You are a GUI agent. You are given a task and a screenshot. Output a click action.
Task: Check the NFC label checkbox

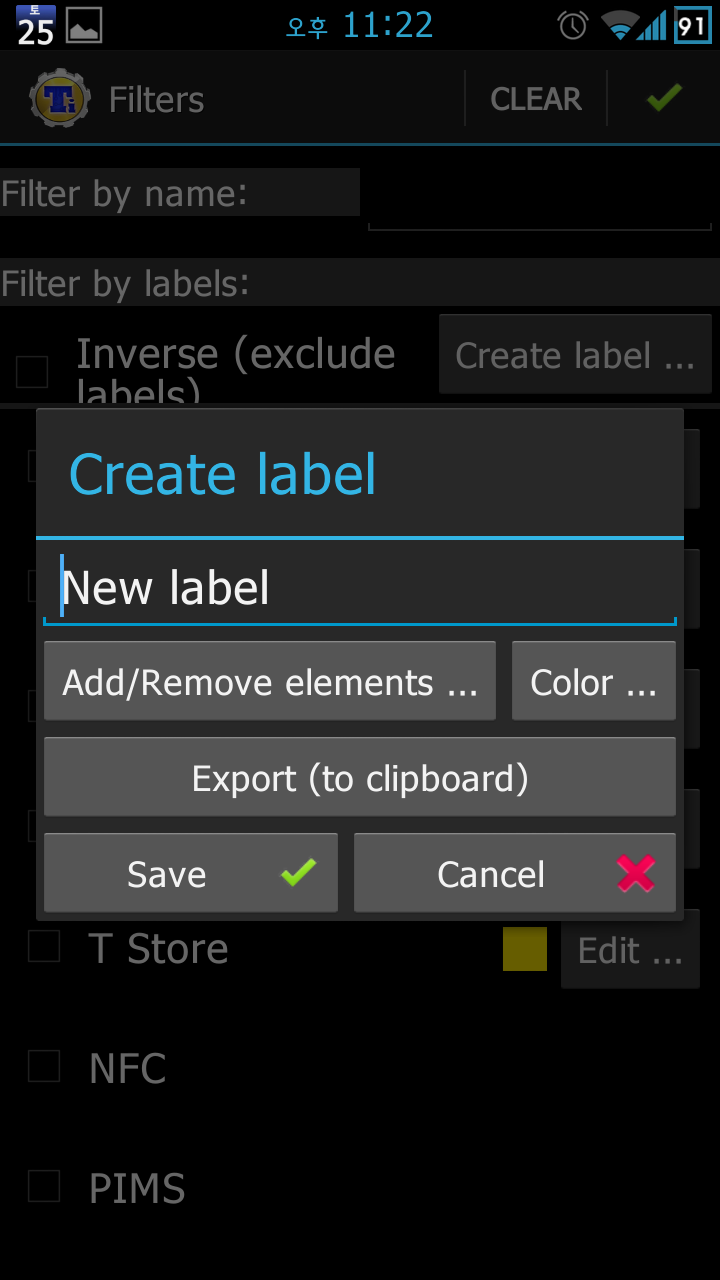44,1066
